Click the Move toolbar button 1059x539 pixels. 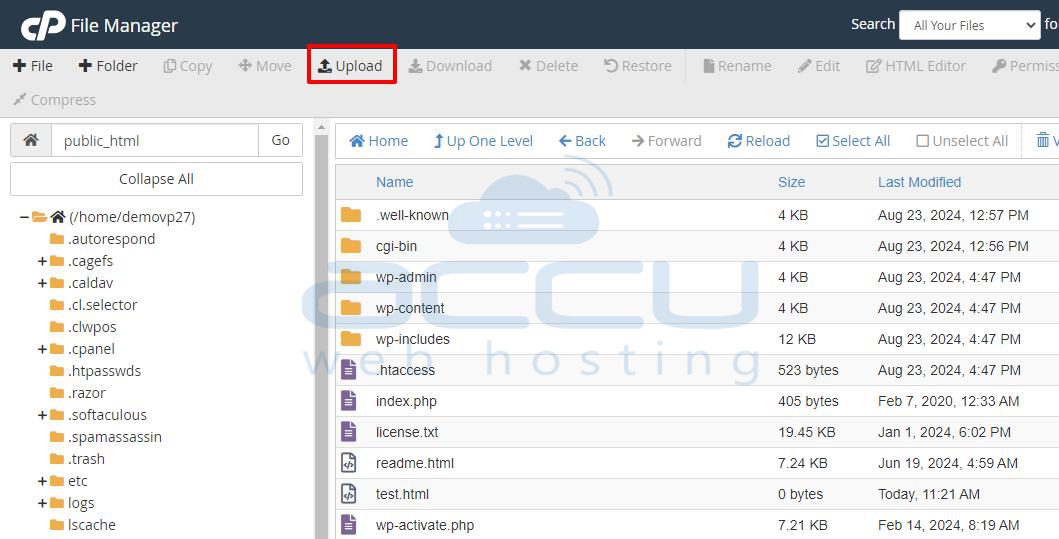pos(265,66)
